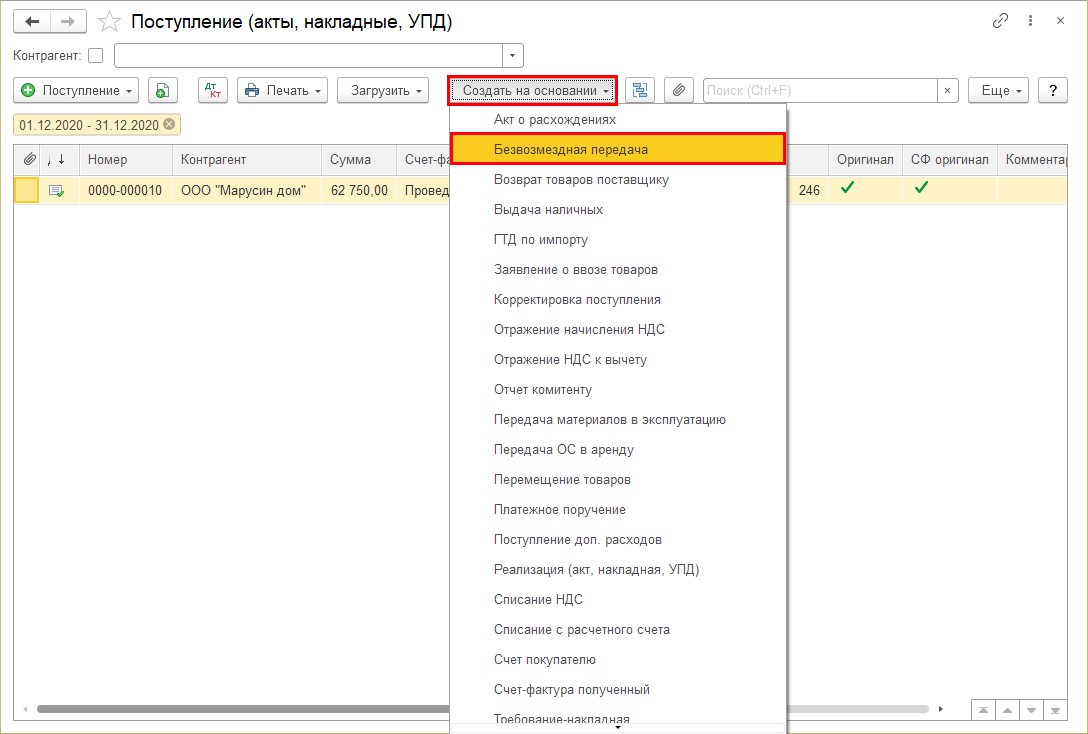Select Выдача наличных
This screenshot has width=1088, height=734.
(x=618, y=210)
